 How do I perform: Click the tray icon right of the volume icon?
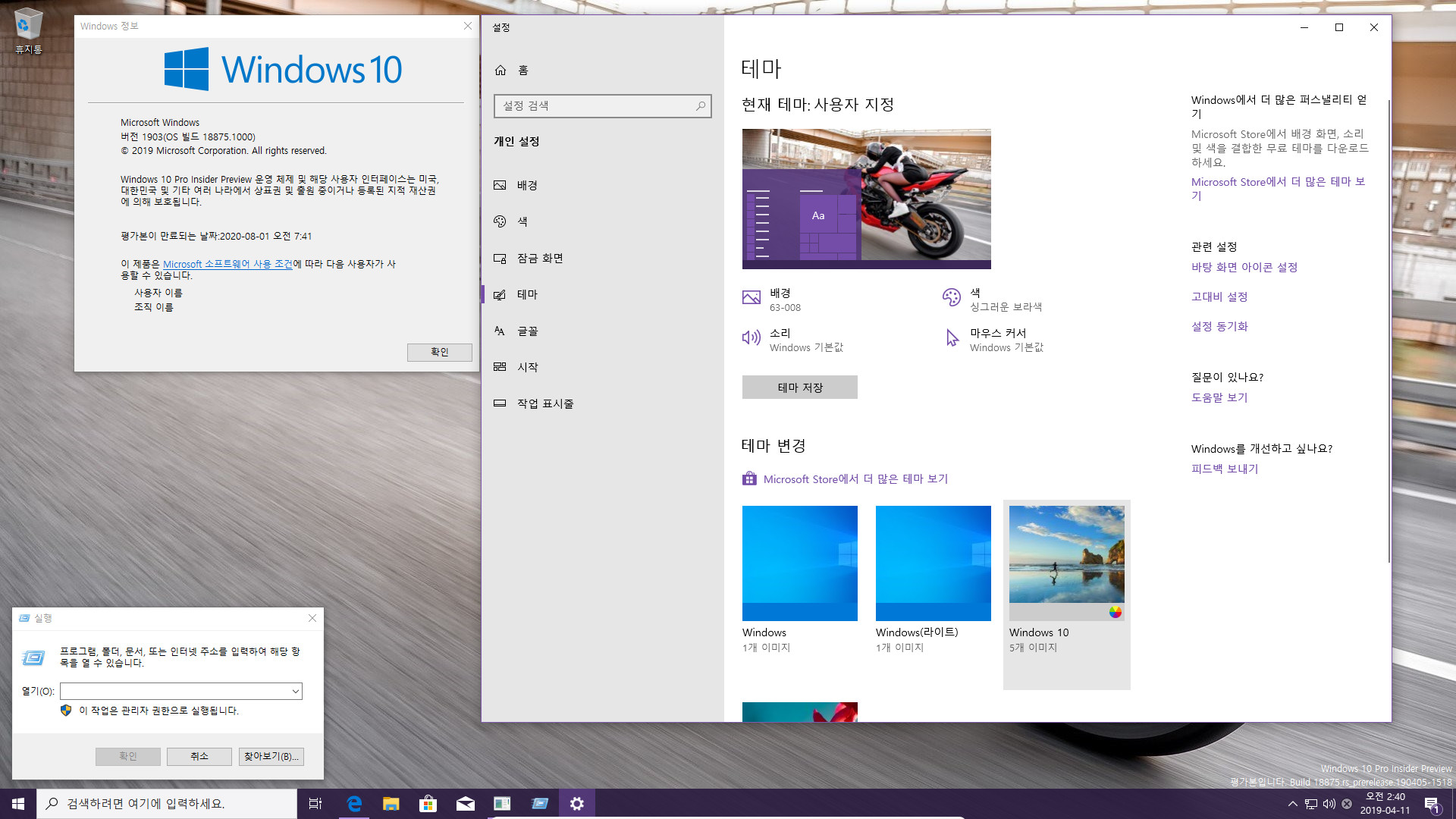click(x=1347, y=804)
